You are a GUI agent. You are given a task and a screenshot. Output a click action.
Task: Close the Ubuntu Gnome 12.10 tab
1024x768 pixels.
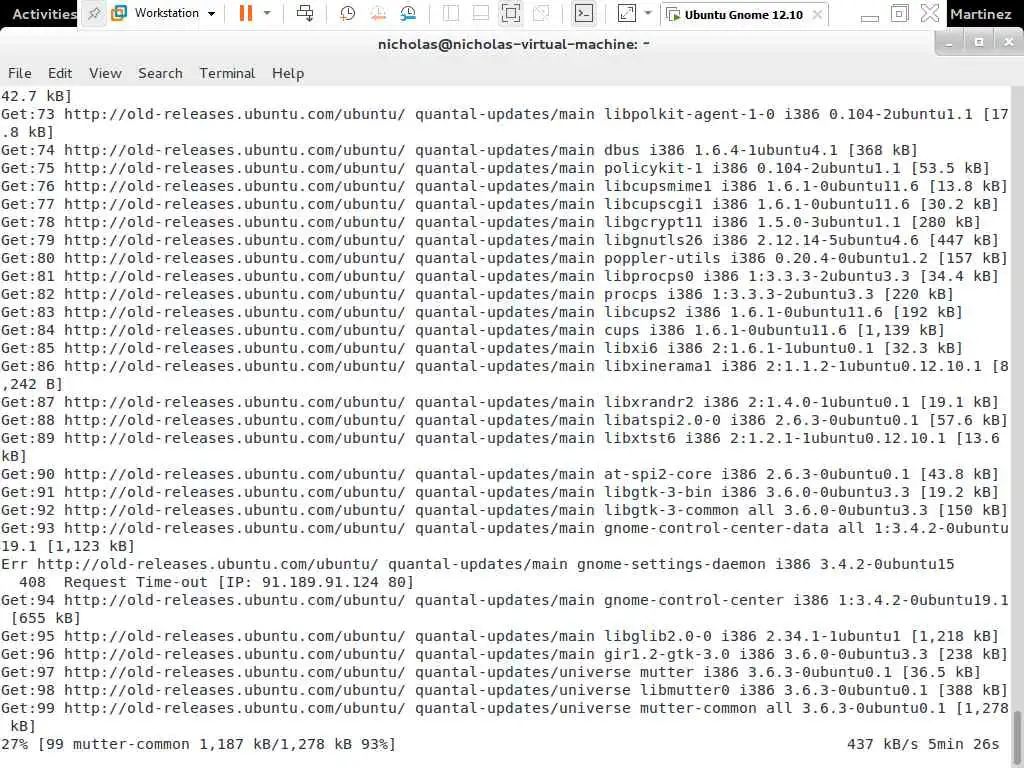pyautogui.click(x=817, y=14)
